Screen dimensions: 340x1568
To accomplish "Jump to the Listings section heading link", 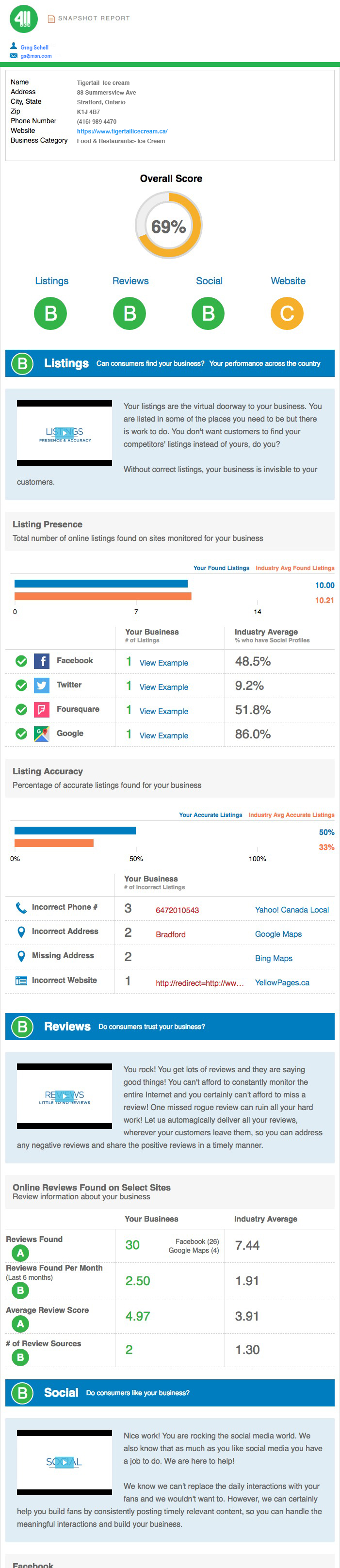I will (52, 280).
